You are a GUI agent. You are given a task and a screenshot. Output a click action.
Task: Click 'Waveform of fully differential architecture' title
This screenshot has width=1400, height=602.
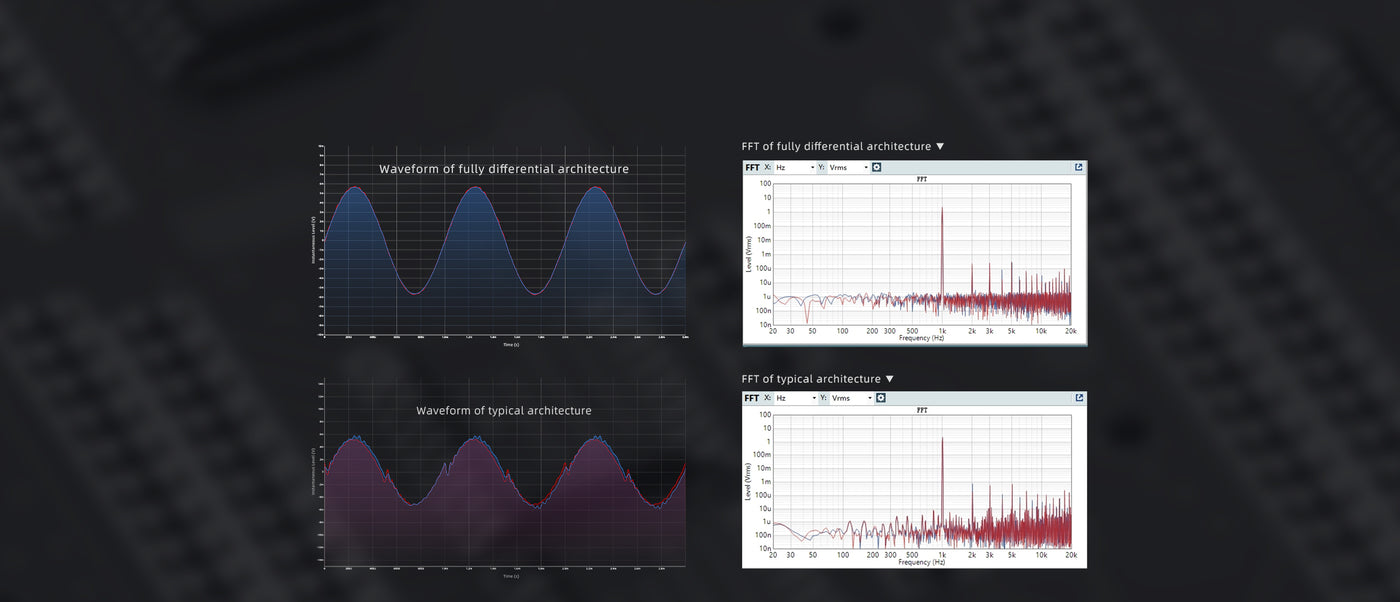504,169
